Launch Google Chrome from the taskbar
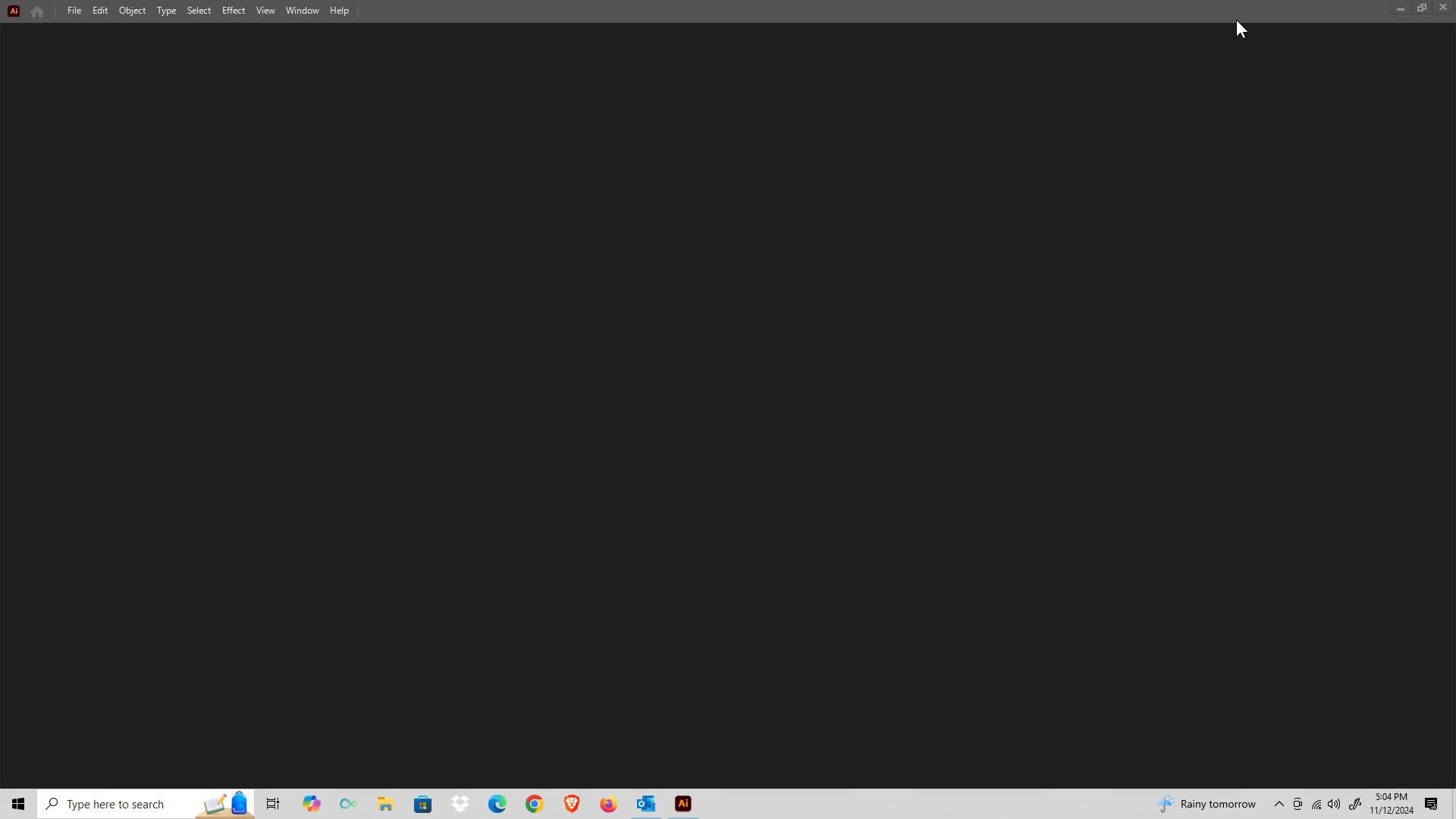Viewport: 1456px width, 819px height. click(535, 804)
